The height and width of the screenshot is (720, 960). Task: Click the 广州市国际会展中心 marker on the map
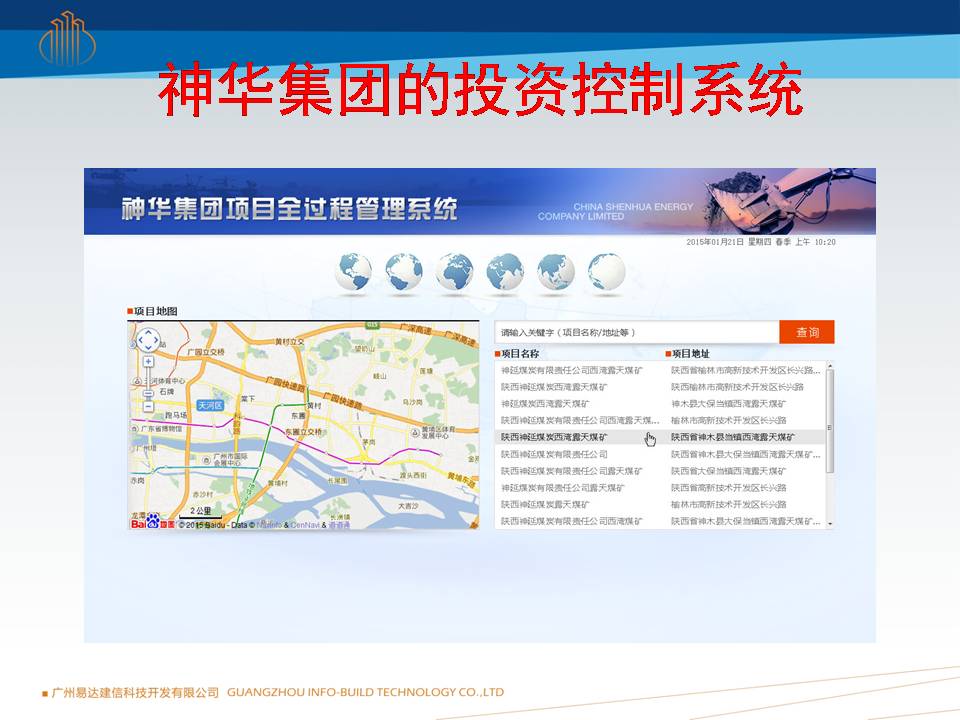click(x=225, y=459)
